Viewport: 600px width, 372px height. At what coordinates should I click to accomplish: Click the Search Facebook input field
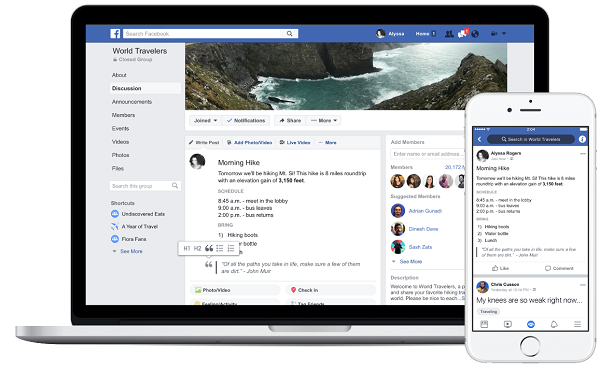pos(210,34)
